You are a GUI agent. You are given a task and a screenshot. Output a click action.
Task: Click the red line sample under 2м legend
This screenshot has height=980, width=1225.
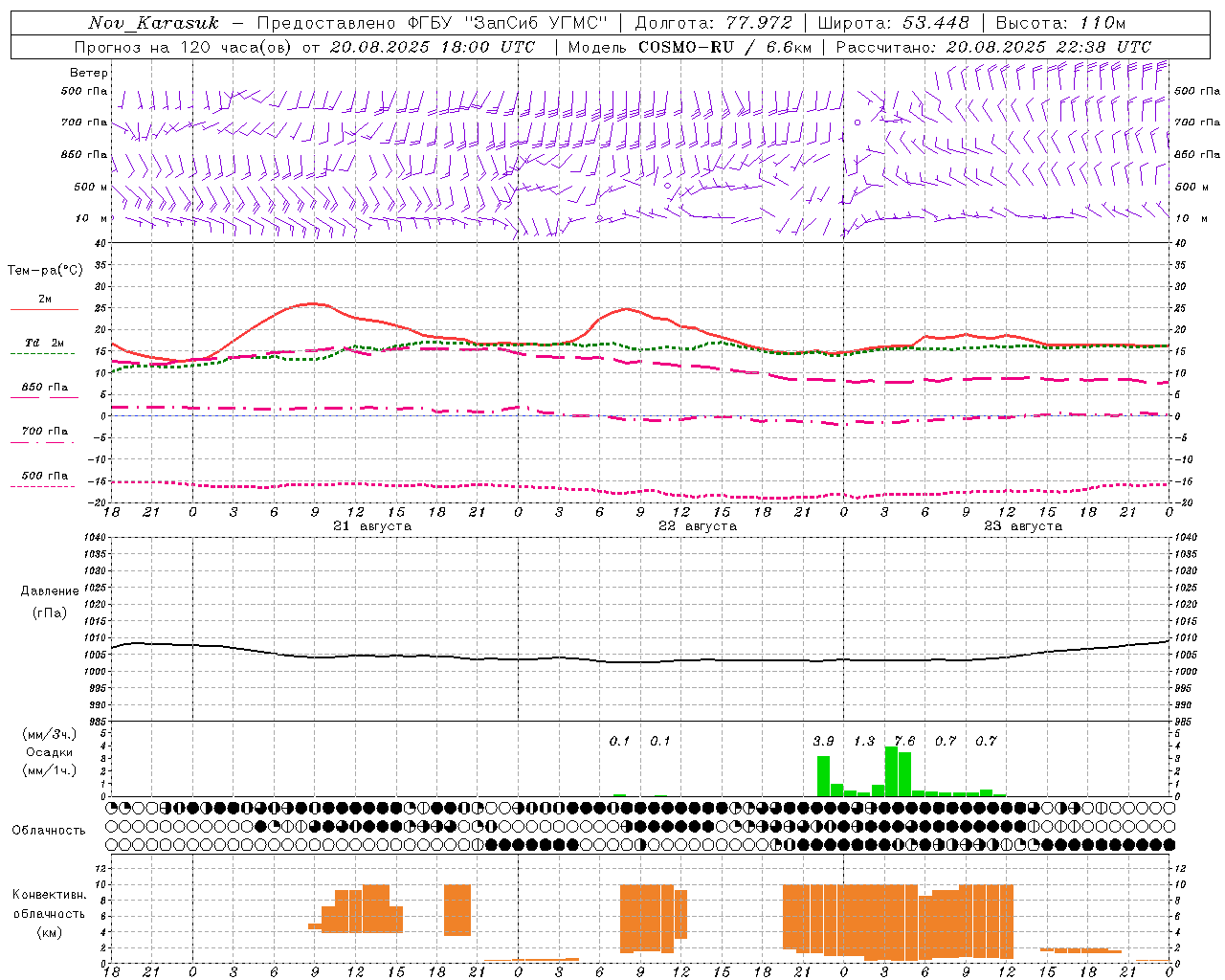[44, 309]
